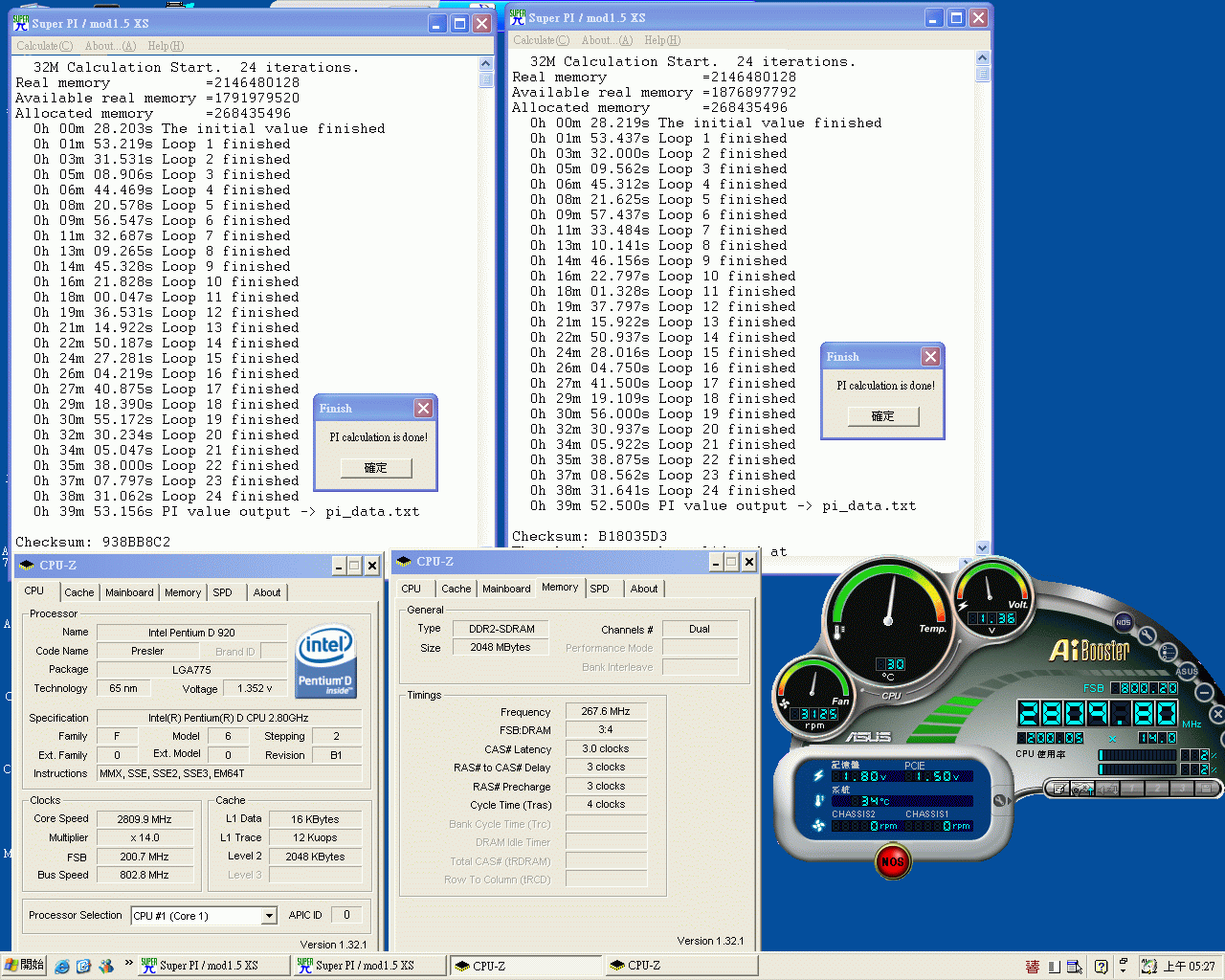Click the round ASUS logo button
1225x980 pixels.
[x=1187, y=671]
